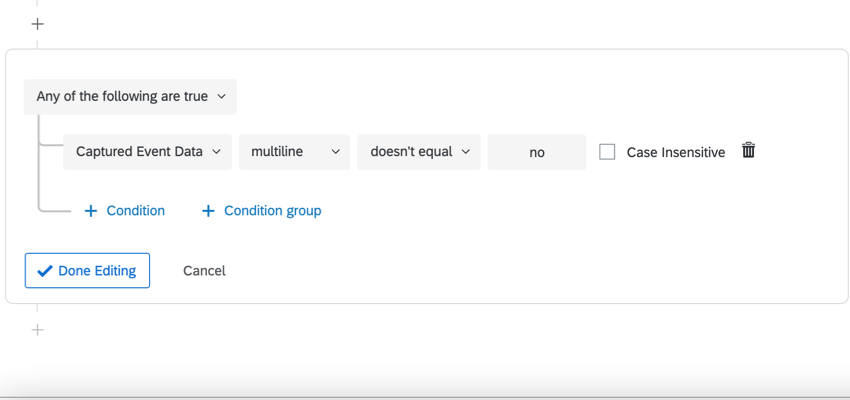Click the chevron arrow beside Captured Event Data
This screenshot has height=400, width=850.
coord(217,152)
